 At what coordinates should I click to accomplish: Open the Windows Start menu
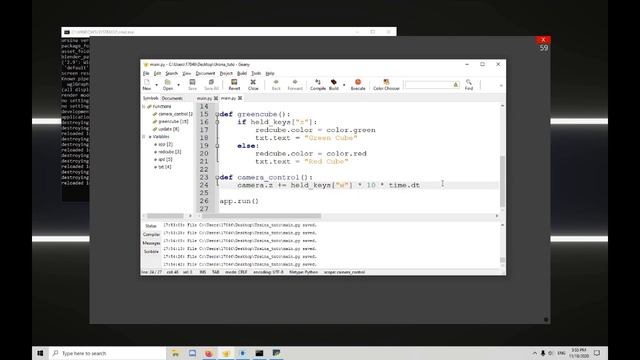(x=40, y=353)
